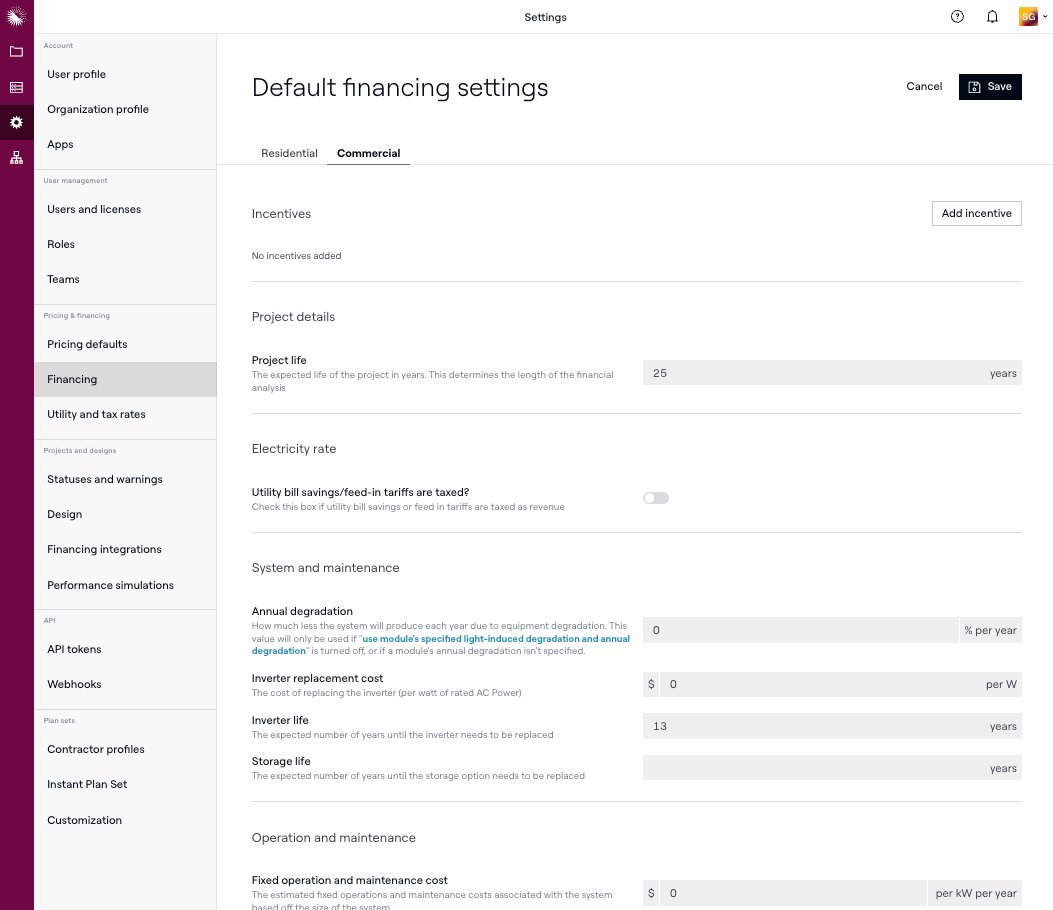Image resolution: width=1053 pixels, height=910 pixels.
Task: Click the Aurora sunburst logo icon
Action: pos(16,16)
